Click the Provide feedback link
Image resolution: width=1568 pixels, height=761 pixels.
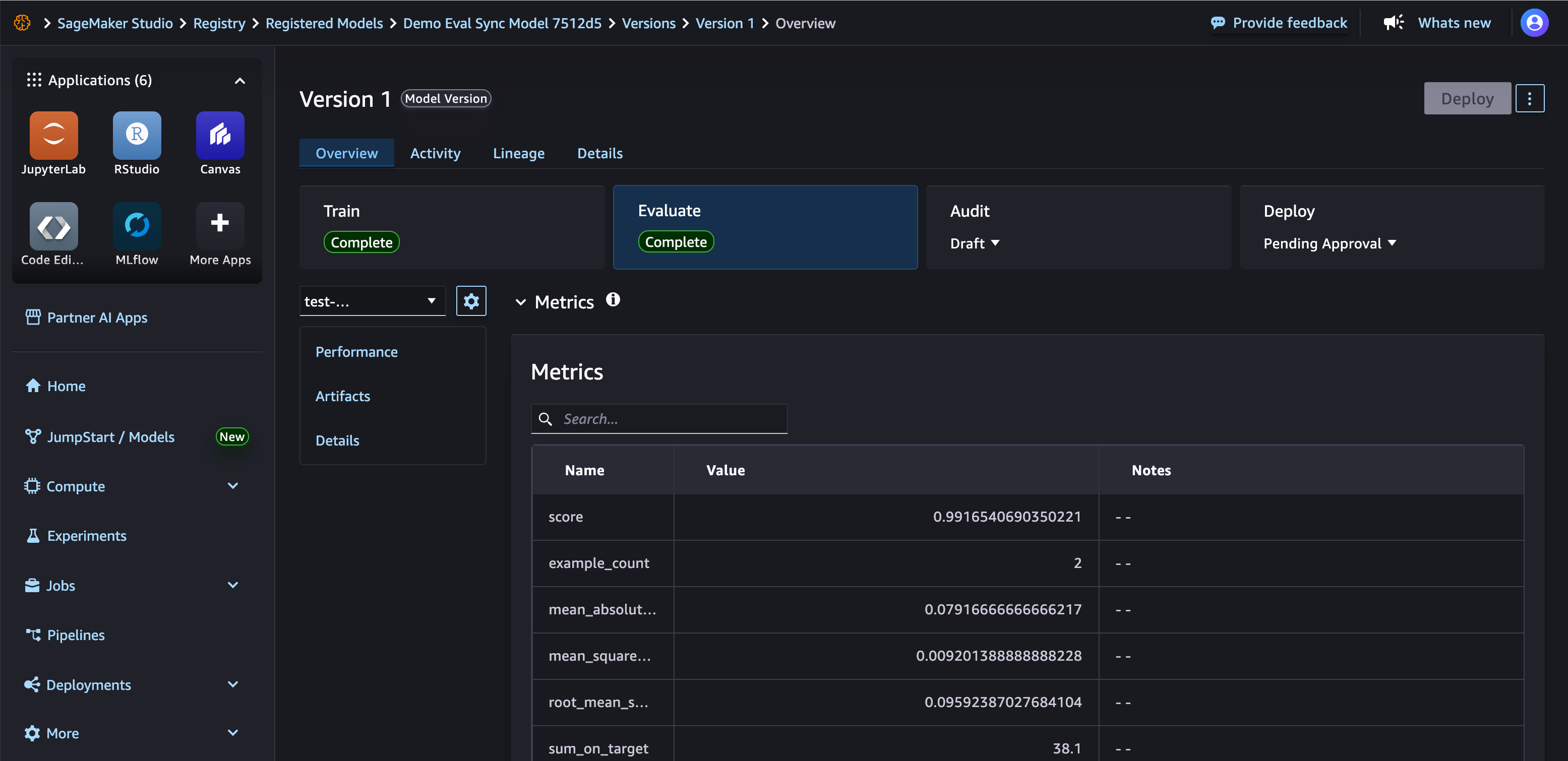click(1290, 23)
